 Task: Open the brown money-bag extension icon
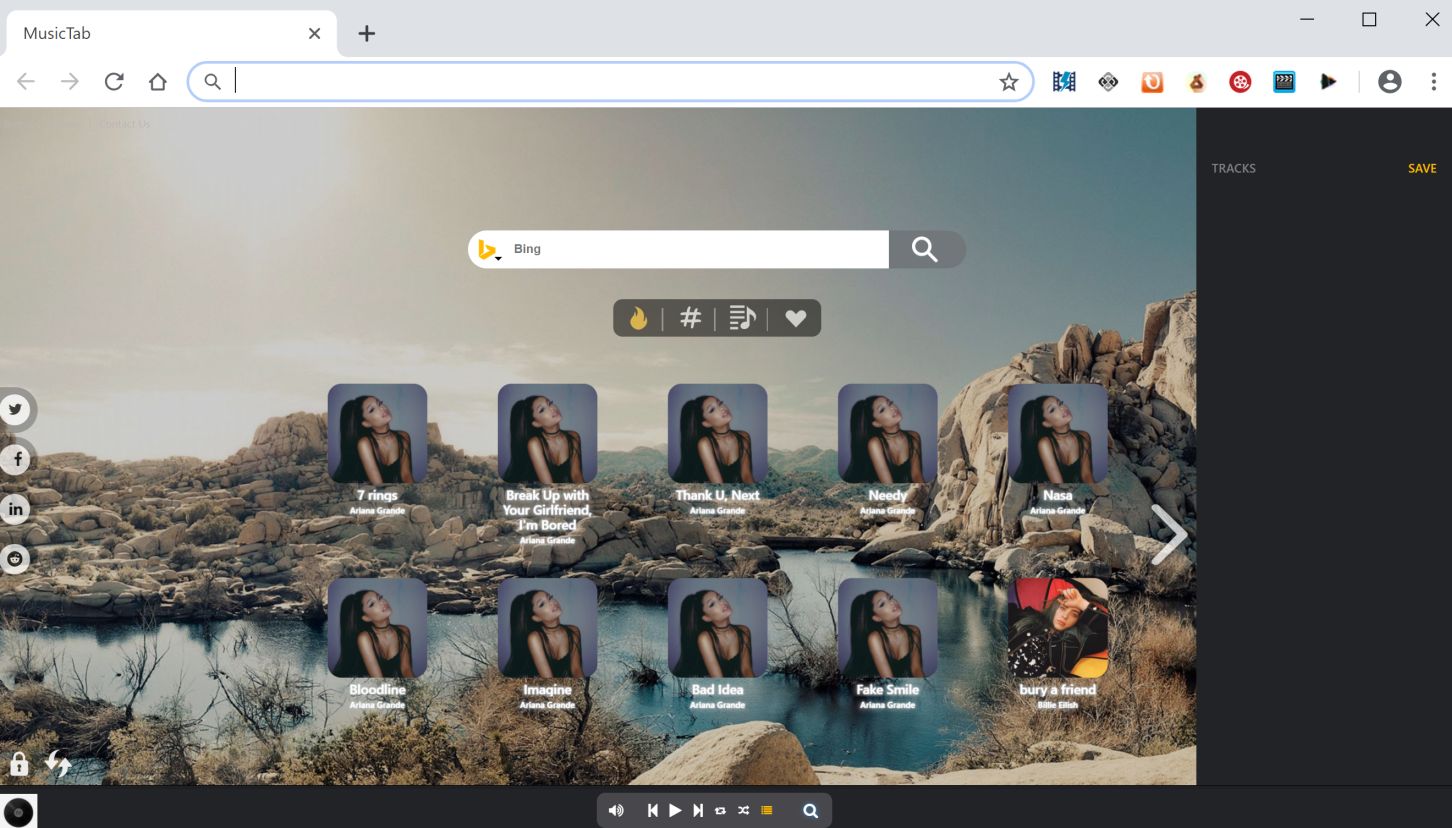1196,82
